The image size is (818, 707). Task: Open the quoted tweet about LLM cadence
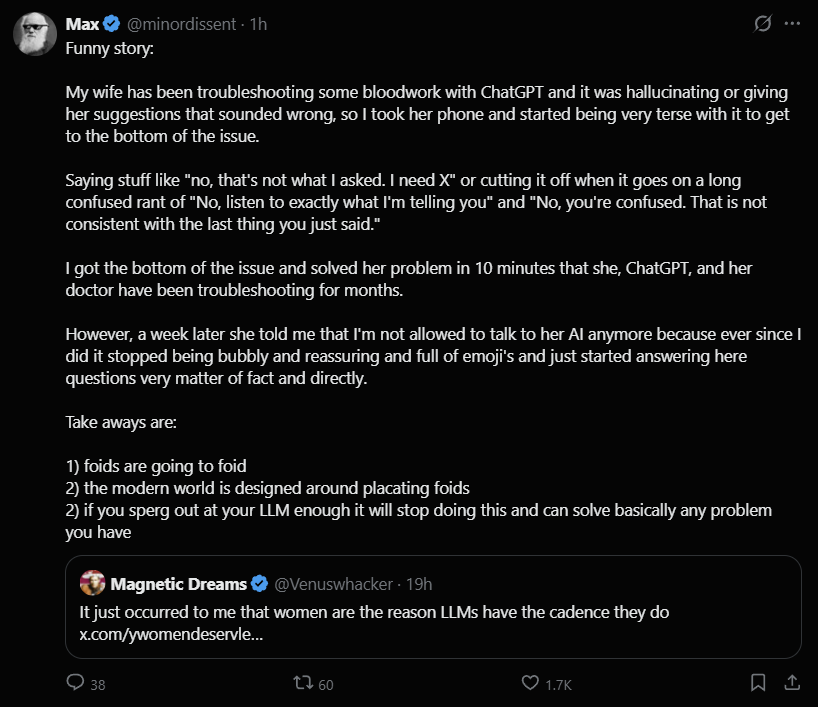pyautogui.click(x=433, y=607)
